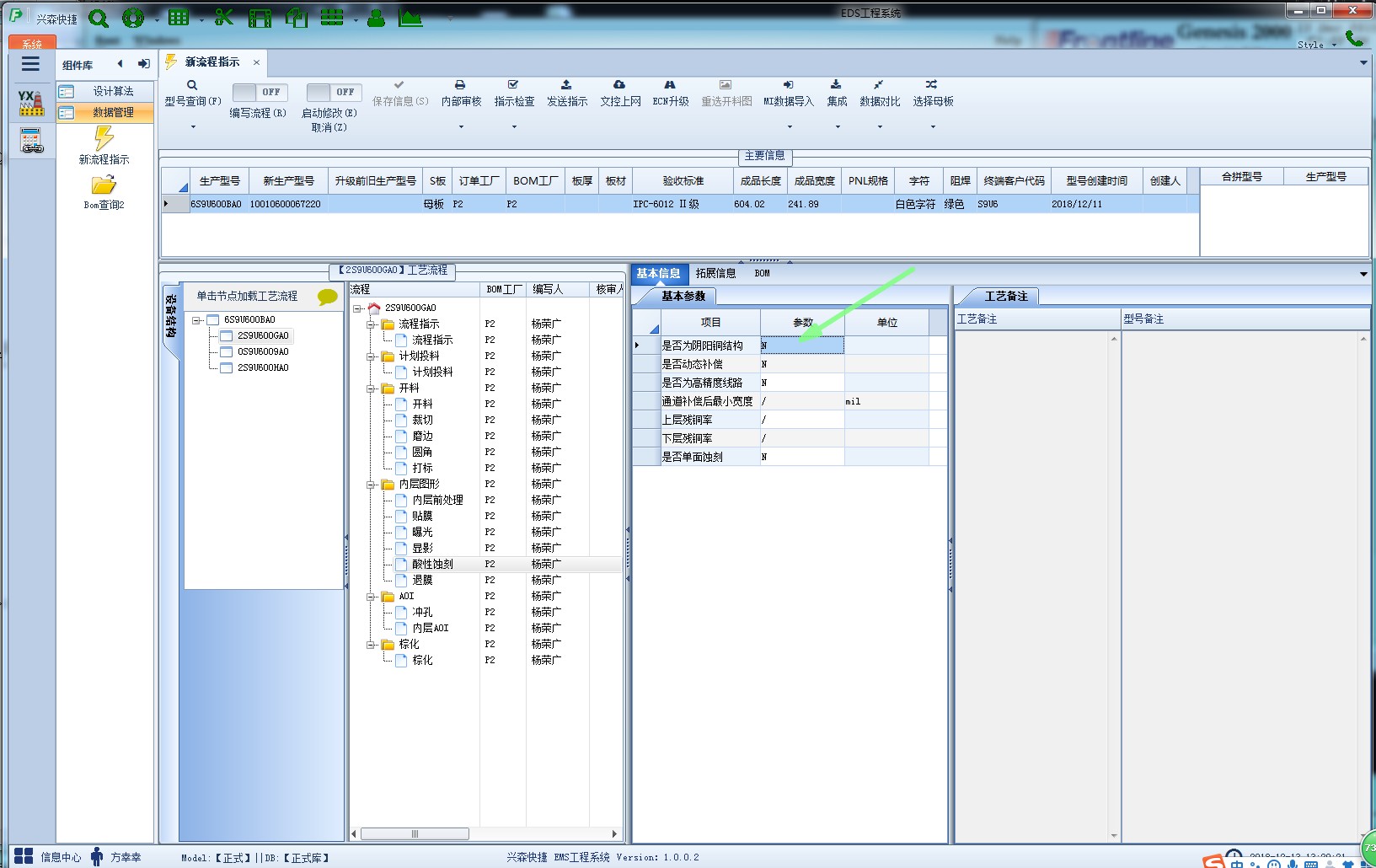Open the green table grid icon
The image size is (1376, 868).
(179, 18)
